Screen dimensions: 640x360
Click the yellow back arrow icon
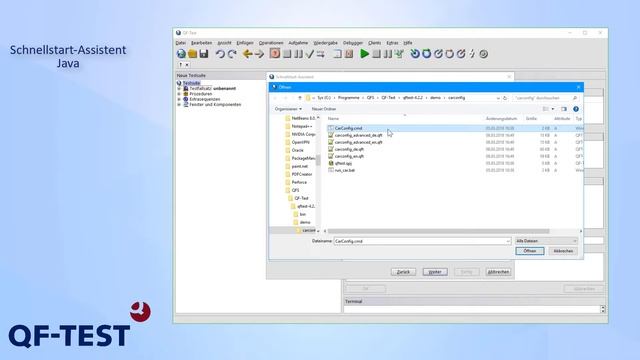tap(247, 53)
